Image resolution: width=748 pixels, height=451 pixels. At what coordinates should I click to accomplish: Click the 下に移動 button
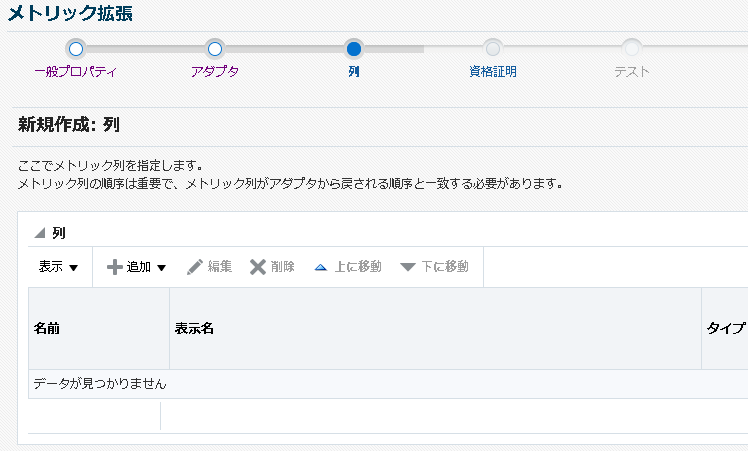pos(435,267)
